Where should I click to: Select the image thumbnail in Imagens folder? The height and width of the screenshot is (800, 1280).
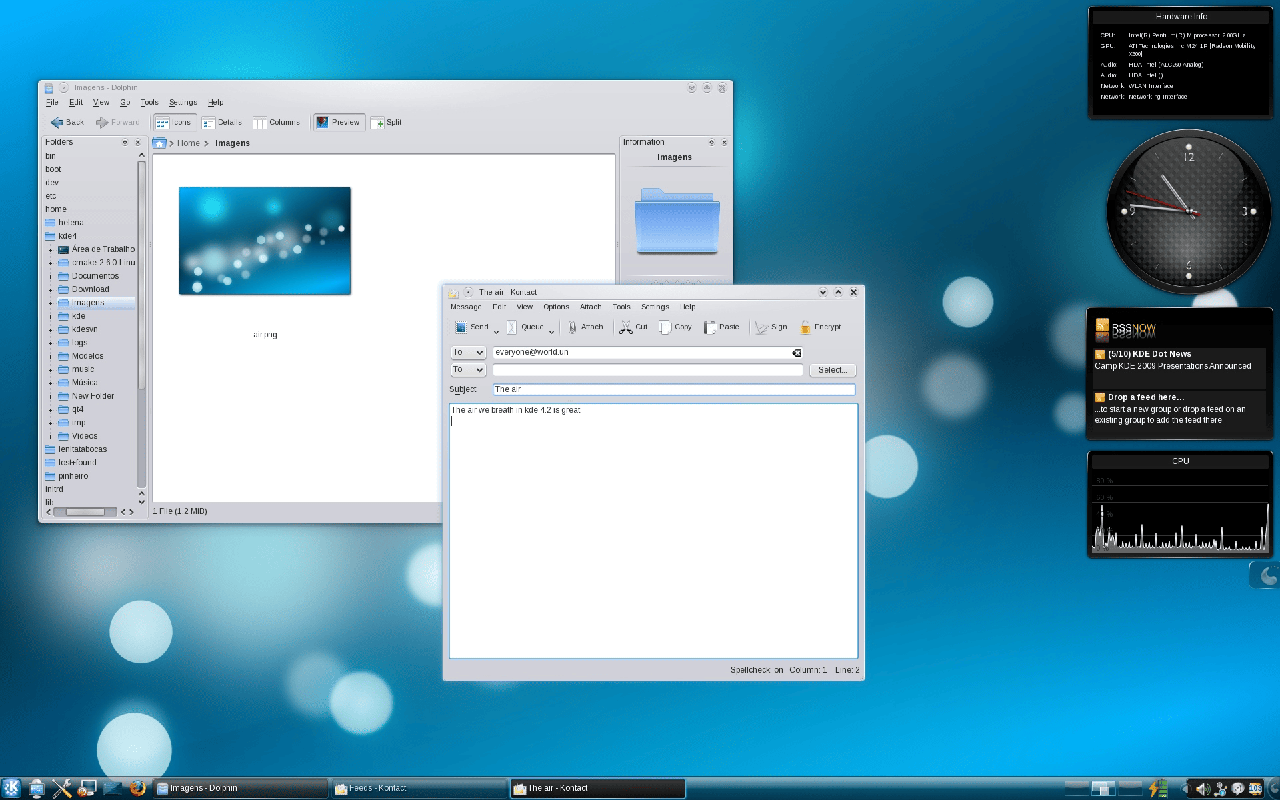point(265,240)
